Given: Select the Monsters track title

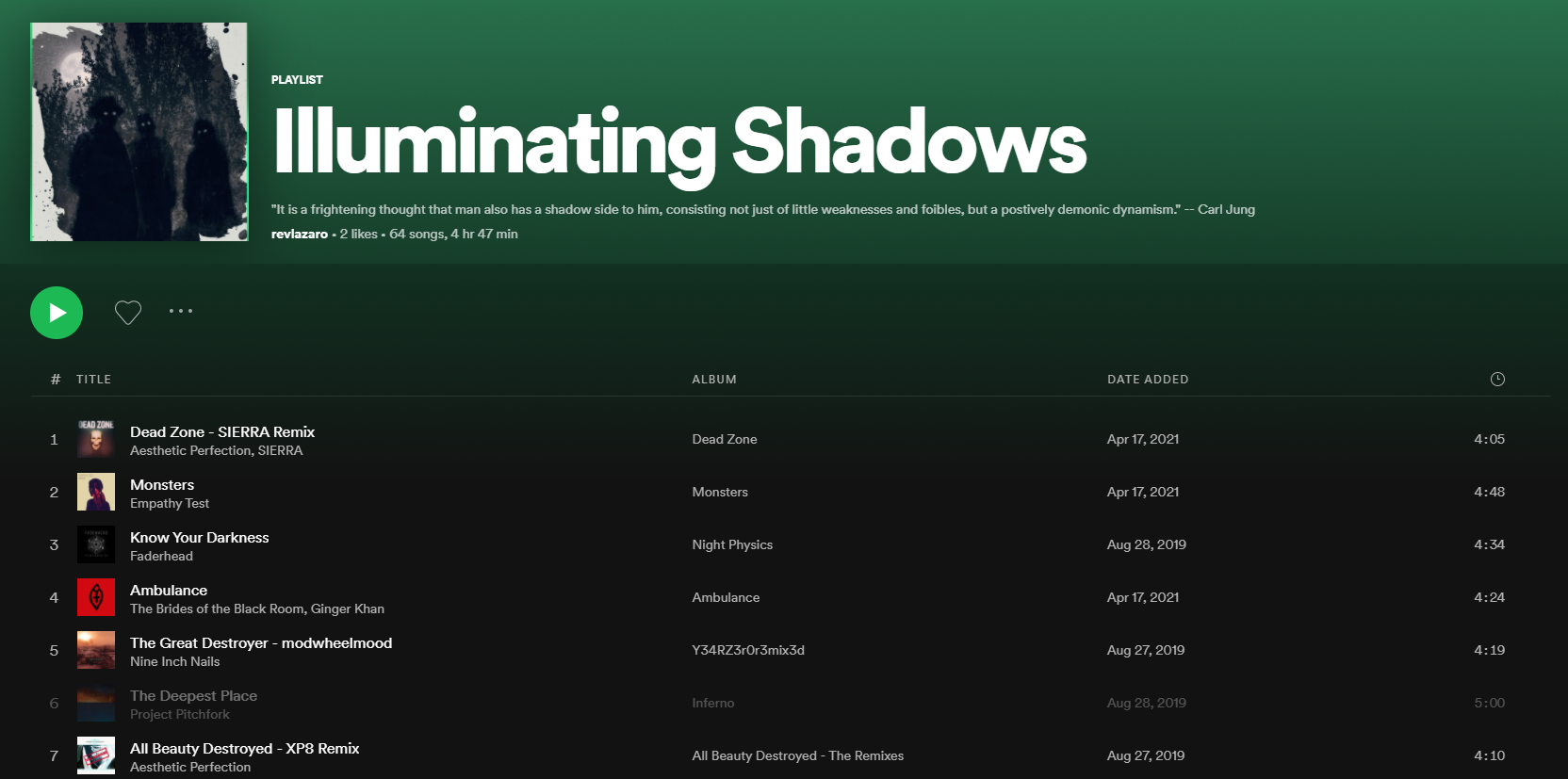Looking at the screenshot, I should (162, 484).
